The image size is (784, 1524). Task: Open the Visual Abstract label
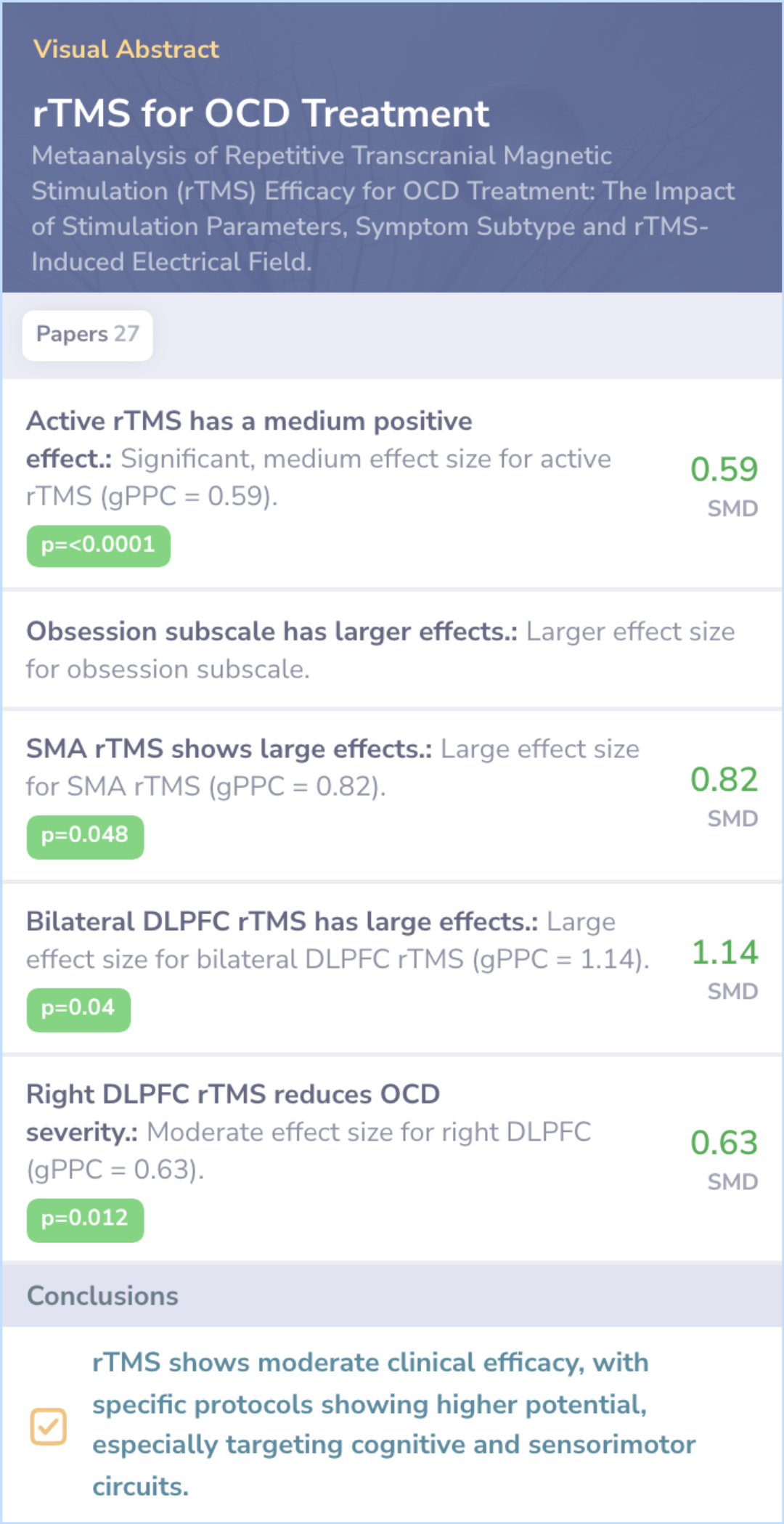point(126,49)
